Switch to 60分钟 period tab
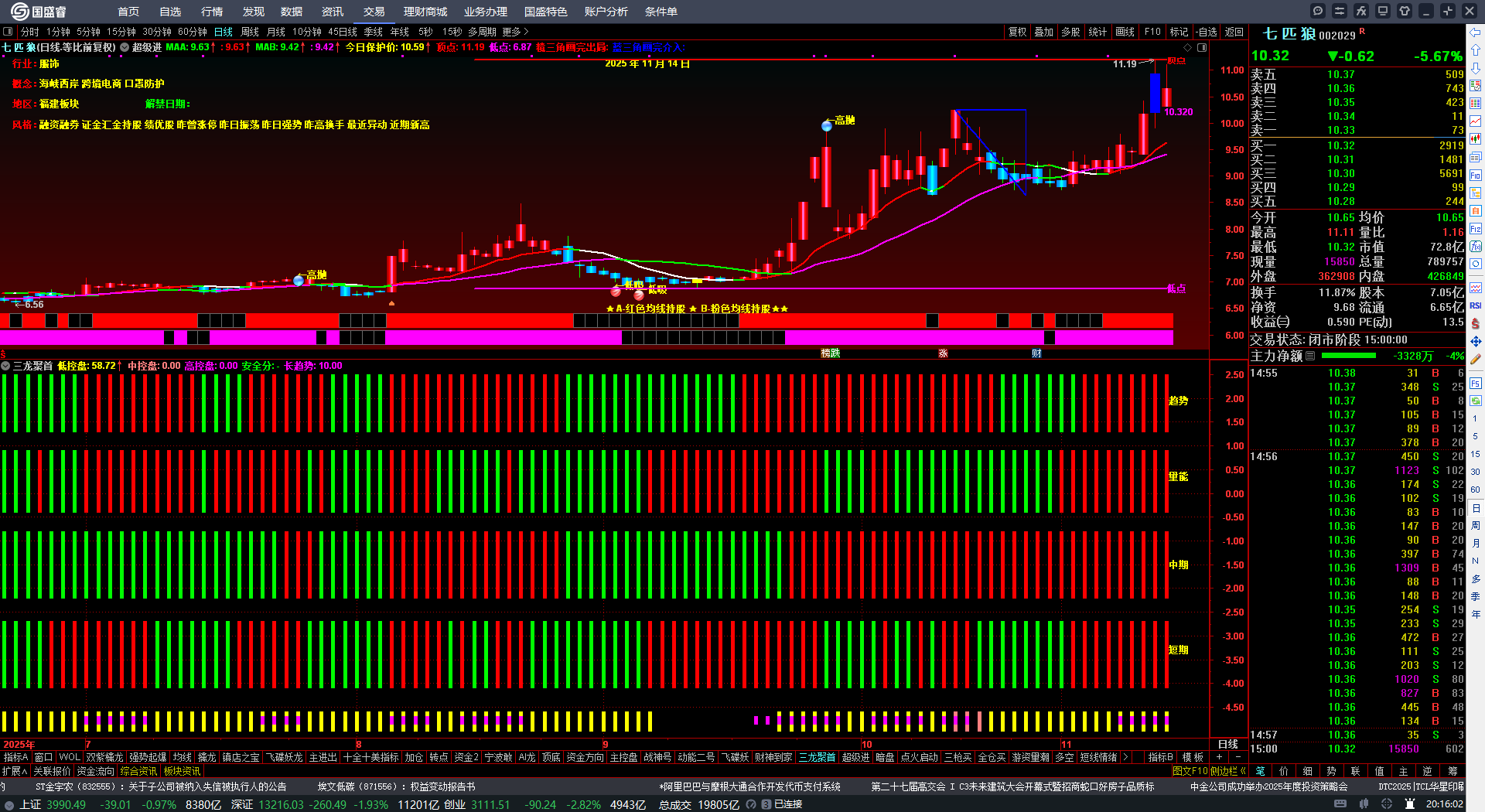The height and width of the screenshot is (812, 1485). (x=193, y=32)
